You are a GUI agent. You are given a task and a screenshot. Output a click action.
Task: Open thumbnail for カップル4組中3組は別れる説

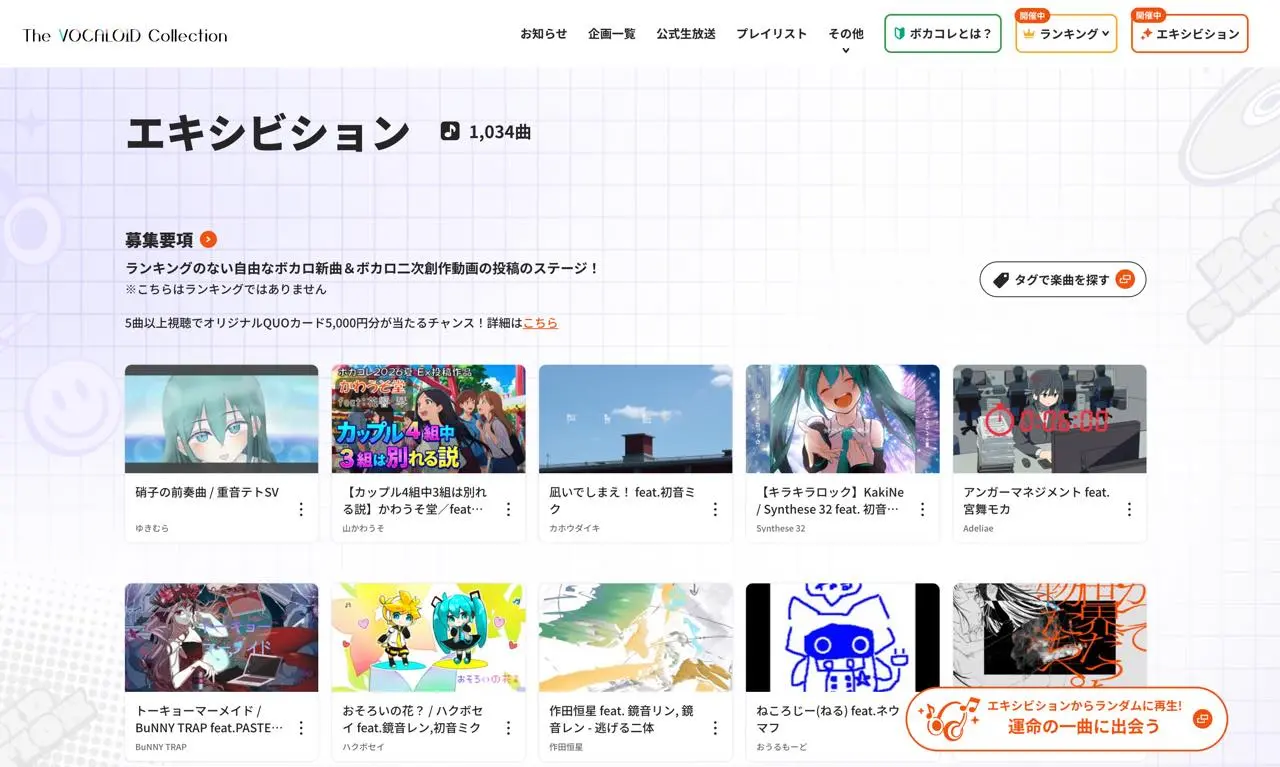428,419
